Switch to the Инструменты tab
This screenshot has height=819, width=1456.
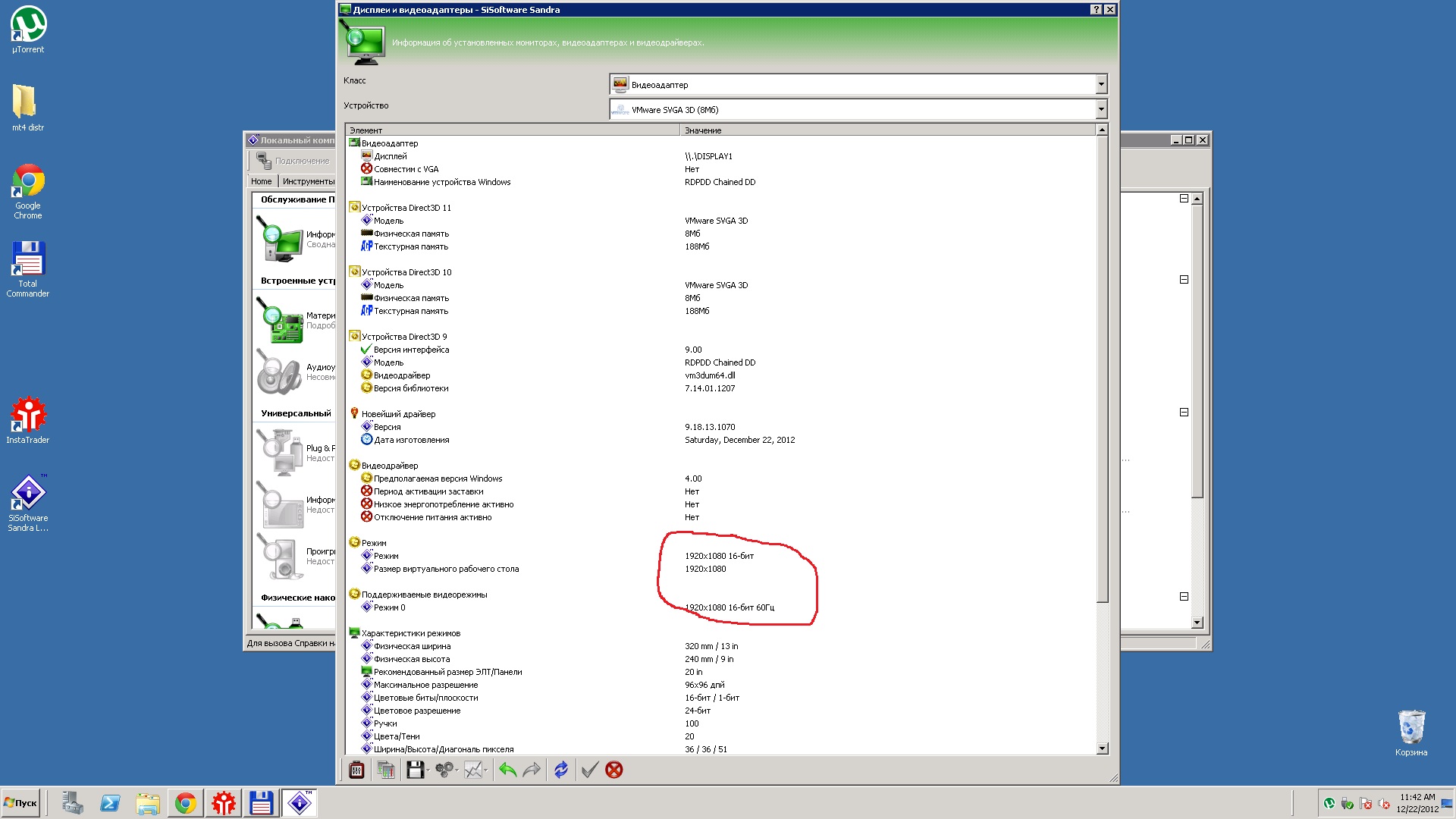tap(308, 181)
